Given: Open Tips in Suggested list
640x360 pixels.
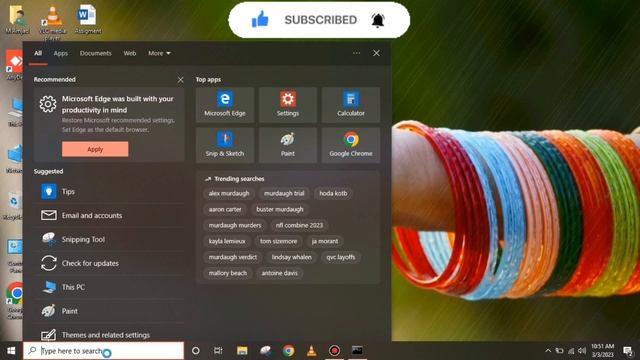Looking at the screenshot, I should click(109, 191).
